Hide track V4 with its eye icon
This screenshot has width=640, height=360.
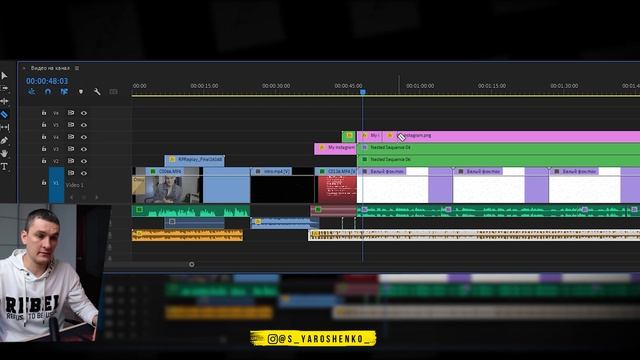(84, 137)
